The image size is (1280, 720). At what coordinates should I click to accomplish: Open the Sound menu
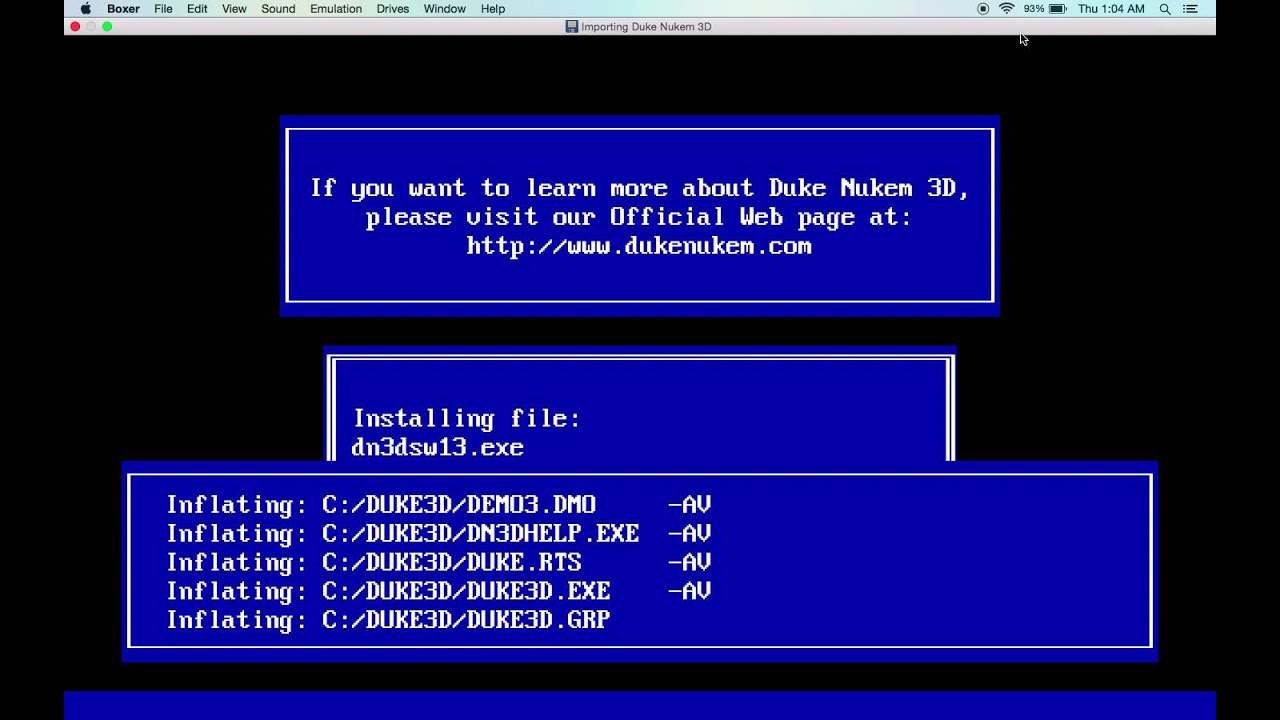(x=278, y=9)
